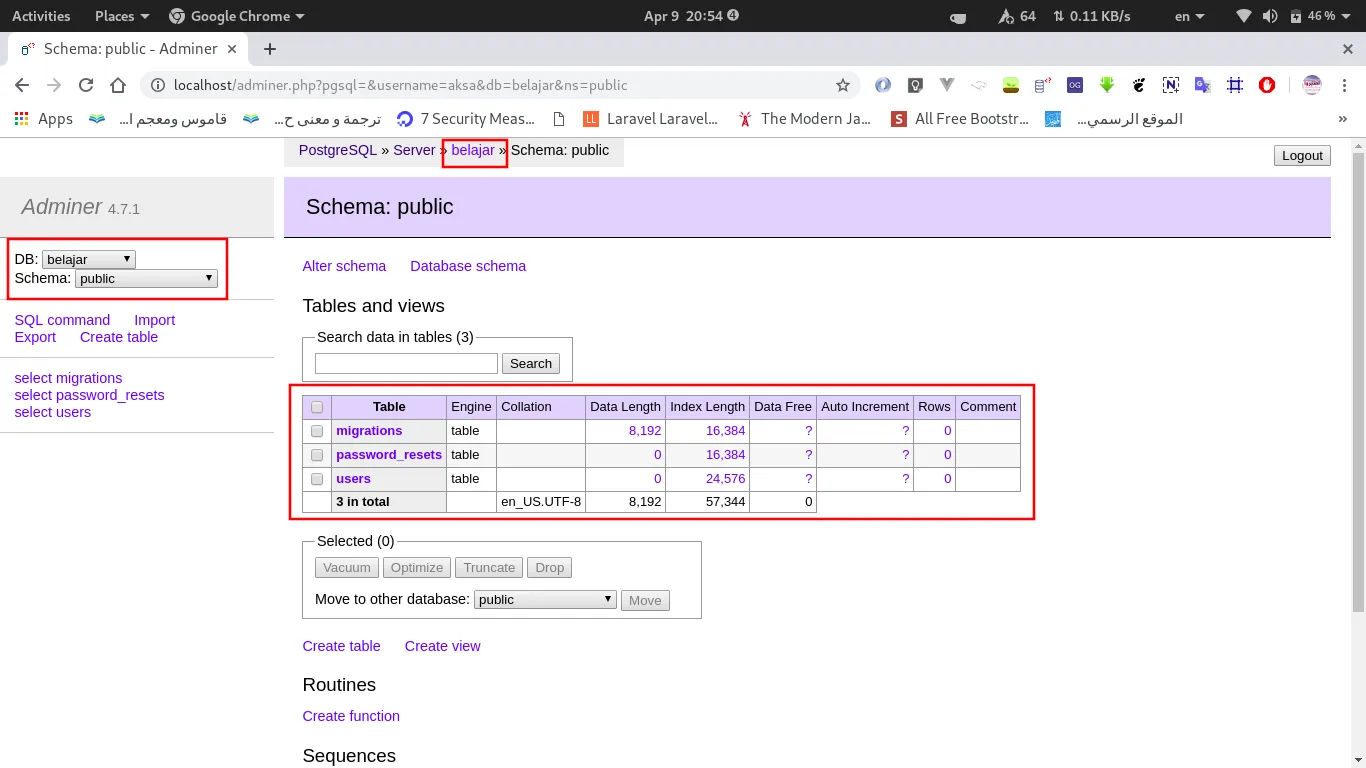The image size is (1366, 768).
Task: Click the database extension icon
Action: 1043,85
